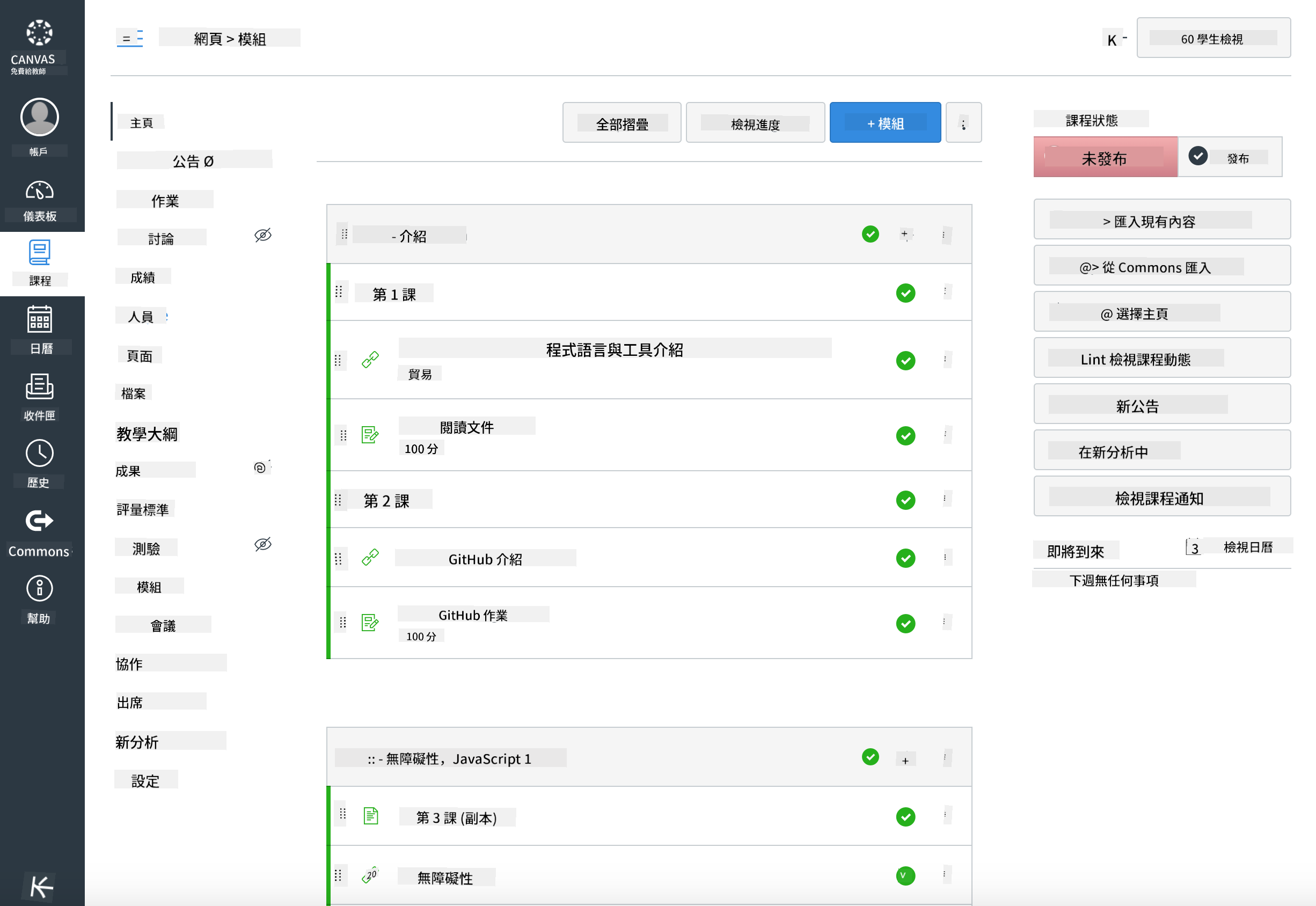Collapse global navigation with bottom arrow icon
The width and height of the screenshot is (1316, 906).
[41, 887]
